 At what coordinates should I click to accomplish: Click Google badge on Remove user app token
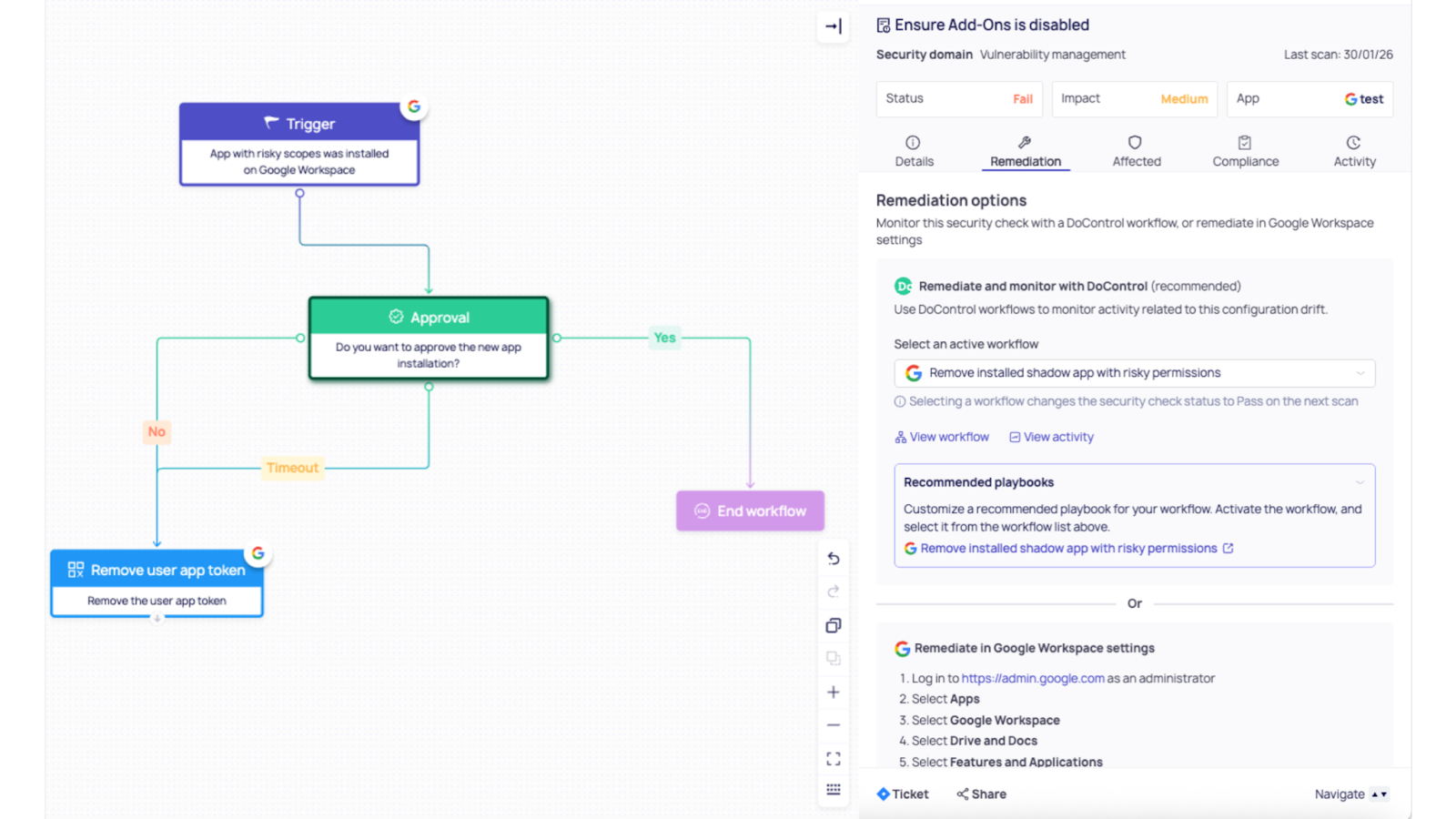258,553
